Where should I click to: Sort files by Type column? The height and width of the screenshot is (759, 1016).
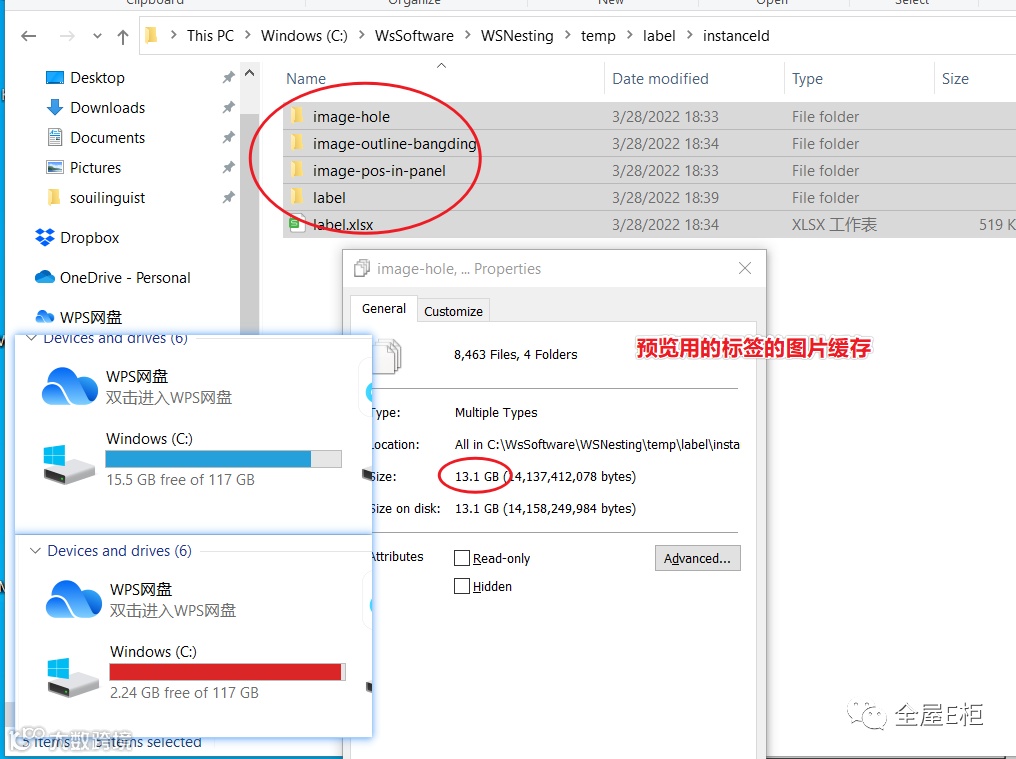coord(807,79)
